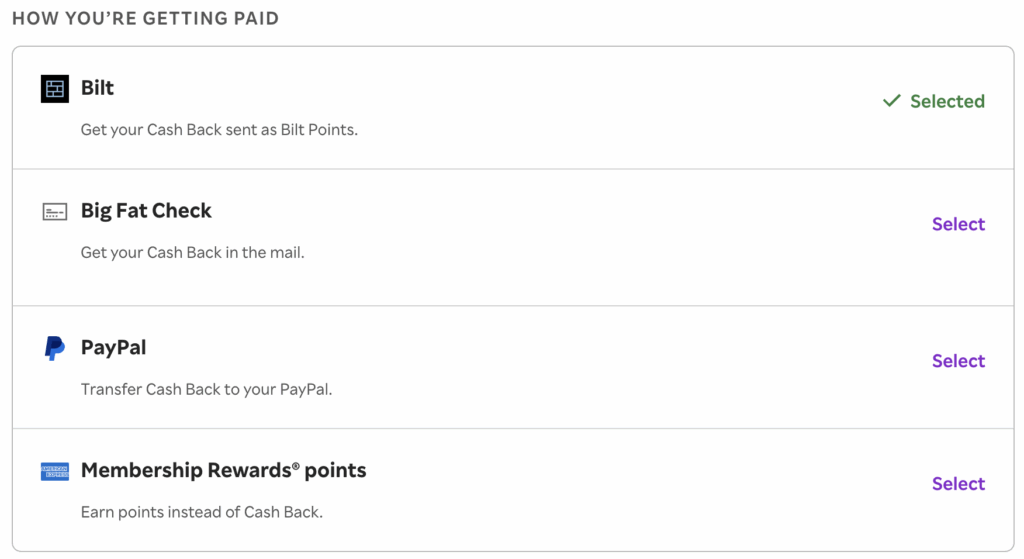The height and width of the screenshot is (559, 1024).
Task: Click the paper check icon
Action: (54, 212)
